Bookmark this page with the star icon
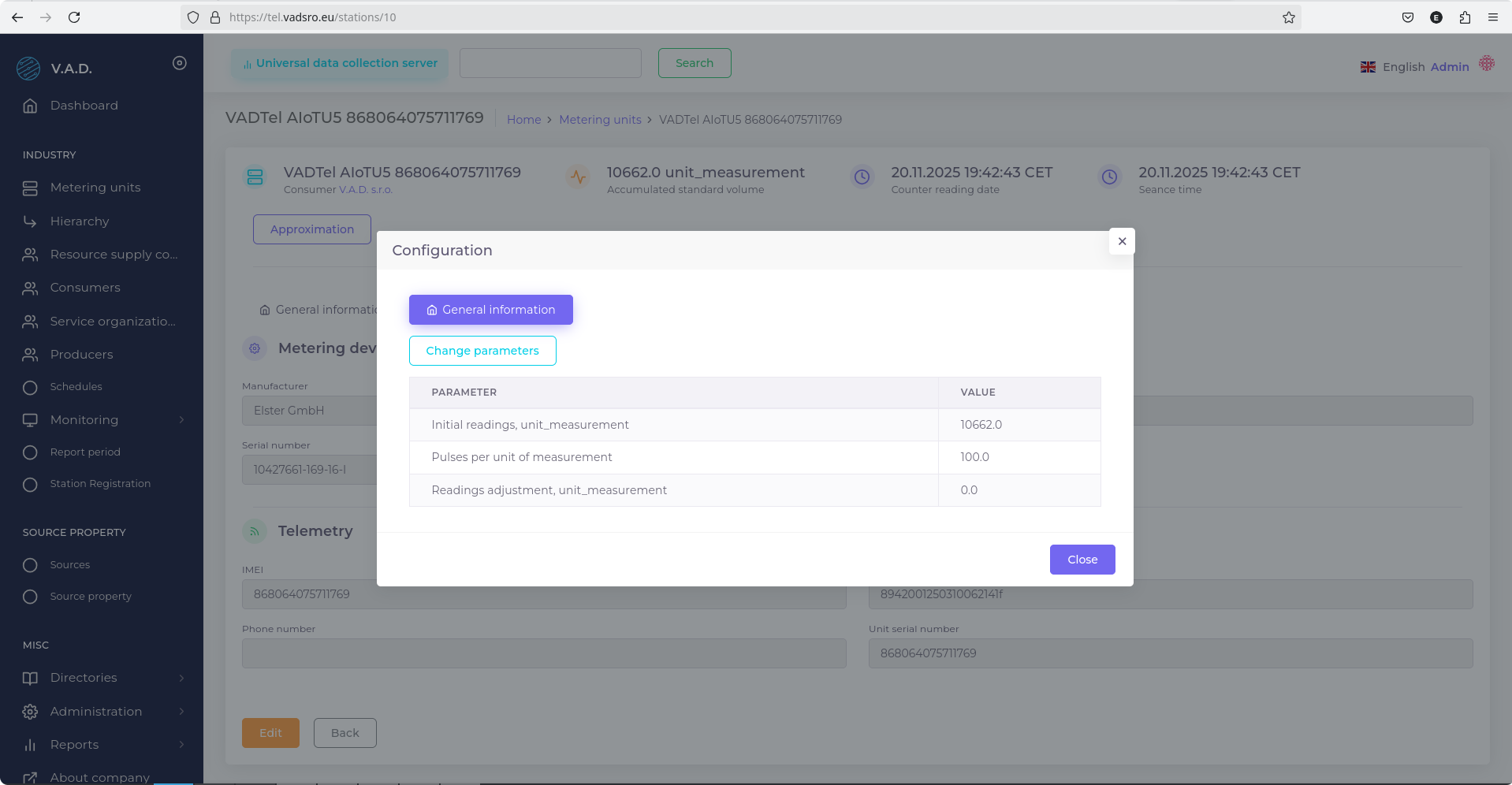1512x785 pixels. pyautogui.click(x=1289, y=17)
